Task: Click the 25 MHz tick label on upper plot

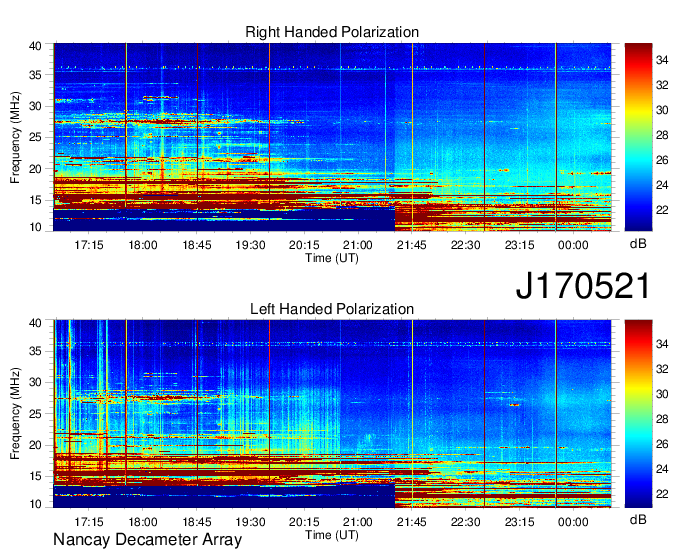Action: (35, 137)
